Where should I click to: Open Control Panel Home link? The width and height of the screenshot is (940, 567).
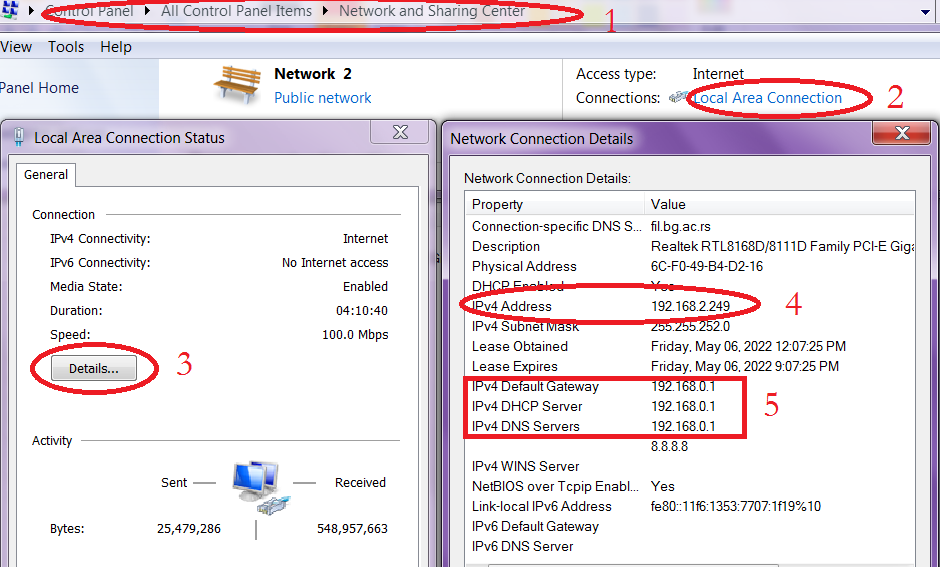click(x=39, y=88)
